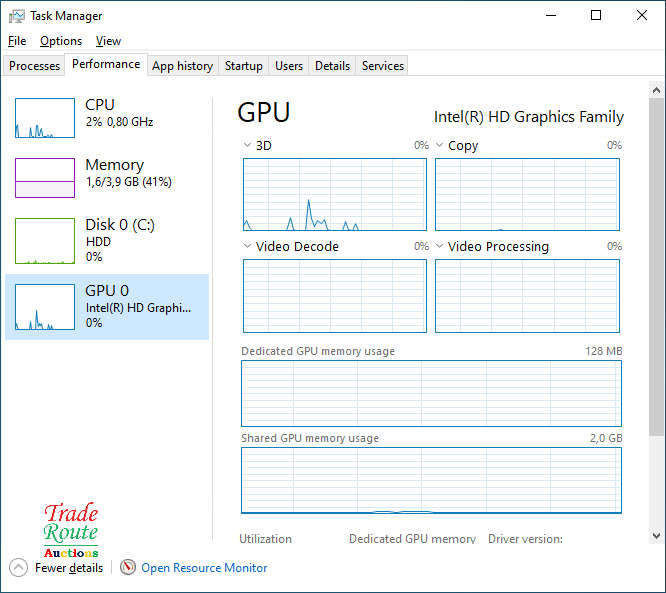Select the Memory usage graph thumbnail

(45, 178)
